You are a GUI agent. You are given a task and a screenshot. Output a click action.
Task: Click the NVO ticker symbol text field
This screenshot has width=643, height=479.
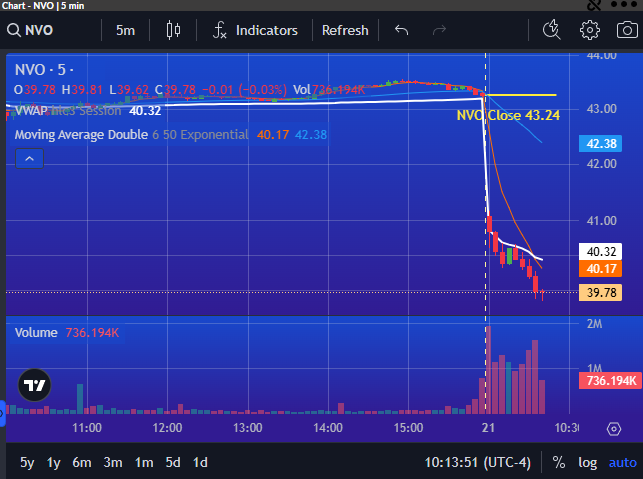[x=39, y=30]
